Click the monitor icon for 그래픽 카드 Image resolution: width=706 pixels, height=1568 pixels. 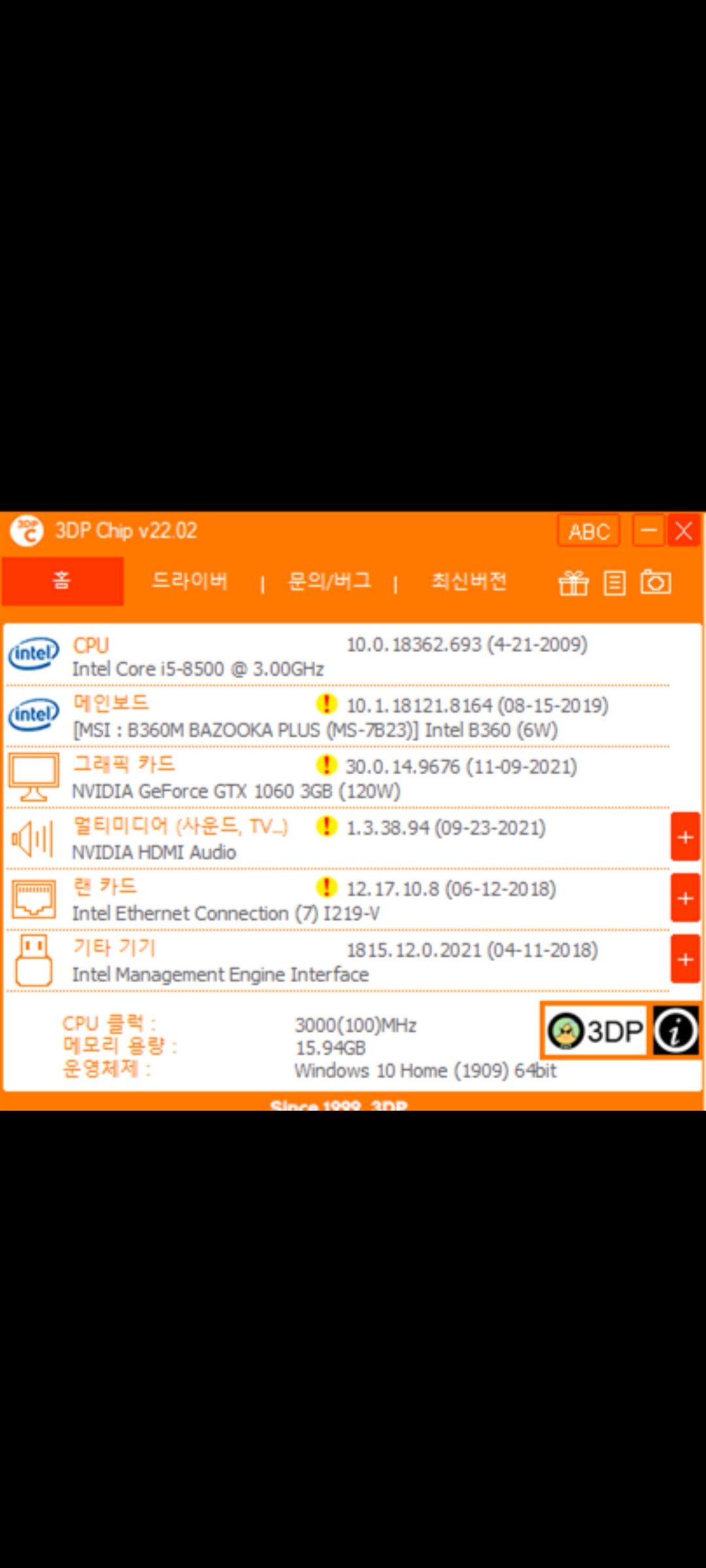click(34, 776)
